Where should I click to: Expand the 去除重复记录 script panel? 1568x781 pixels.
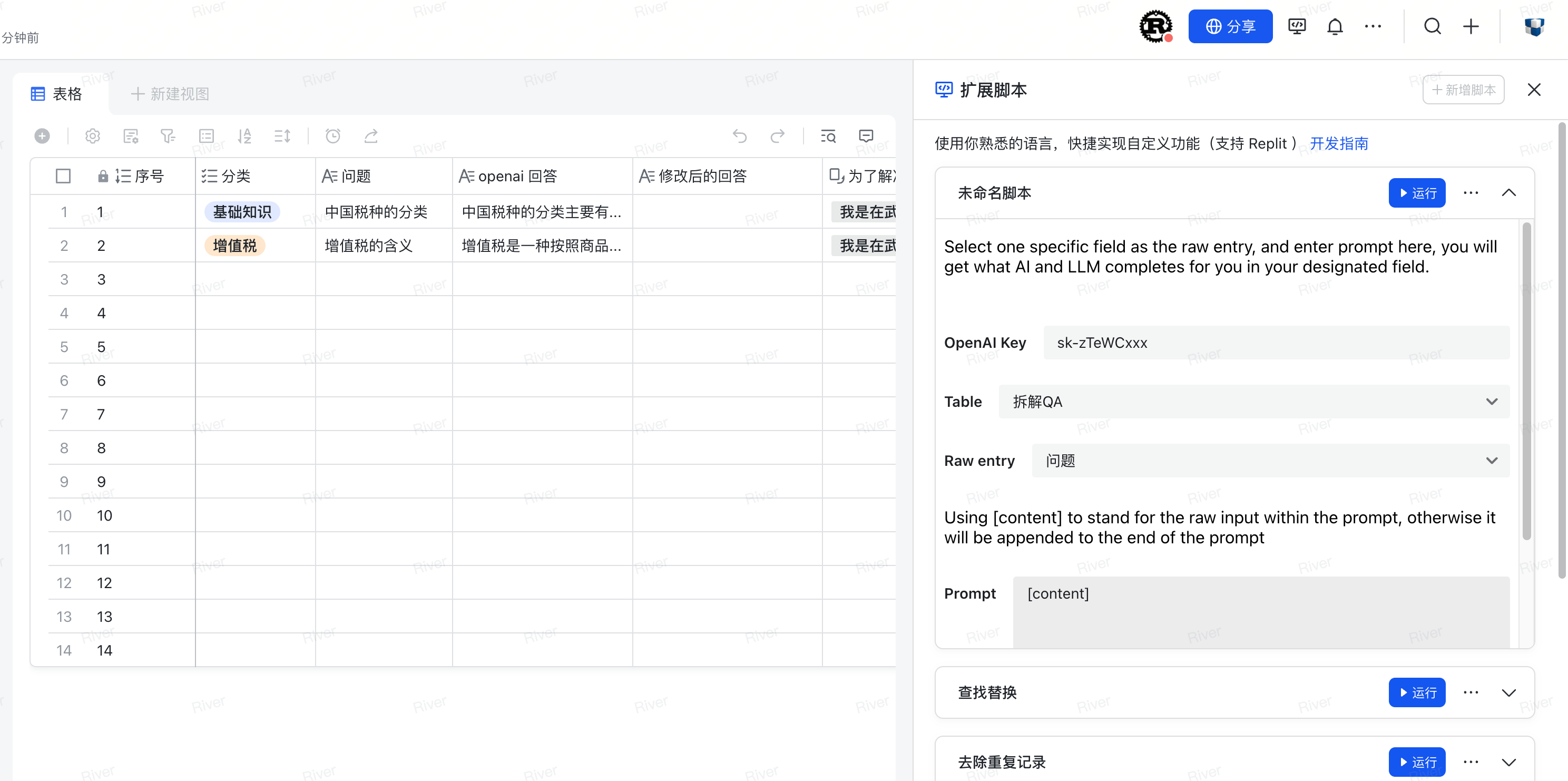pos(1510,762)
